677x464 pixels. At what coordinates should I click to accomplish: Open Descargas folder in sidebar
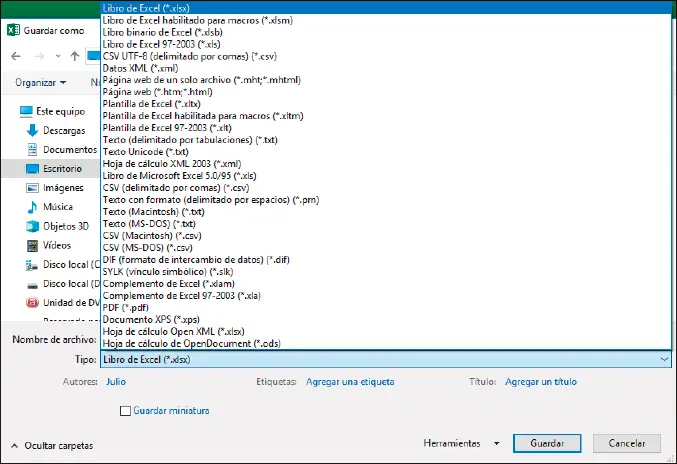point(64,130)
